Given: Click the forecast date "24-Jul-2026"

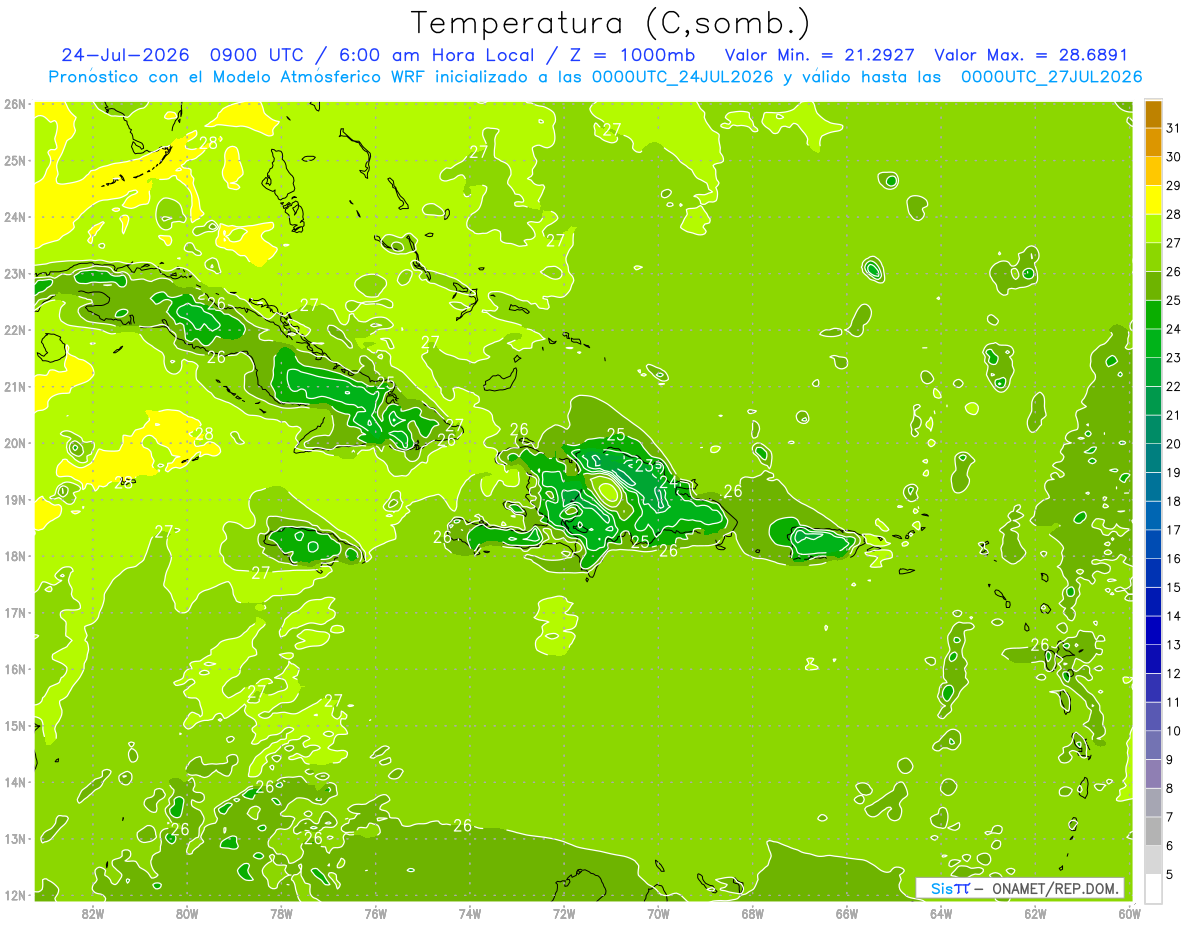Looking at the screenshot, I should pos(126,55).
